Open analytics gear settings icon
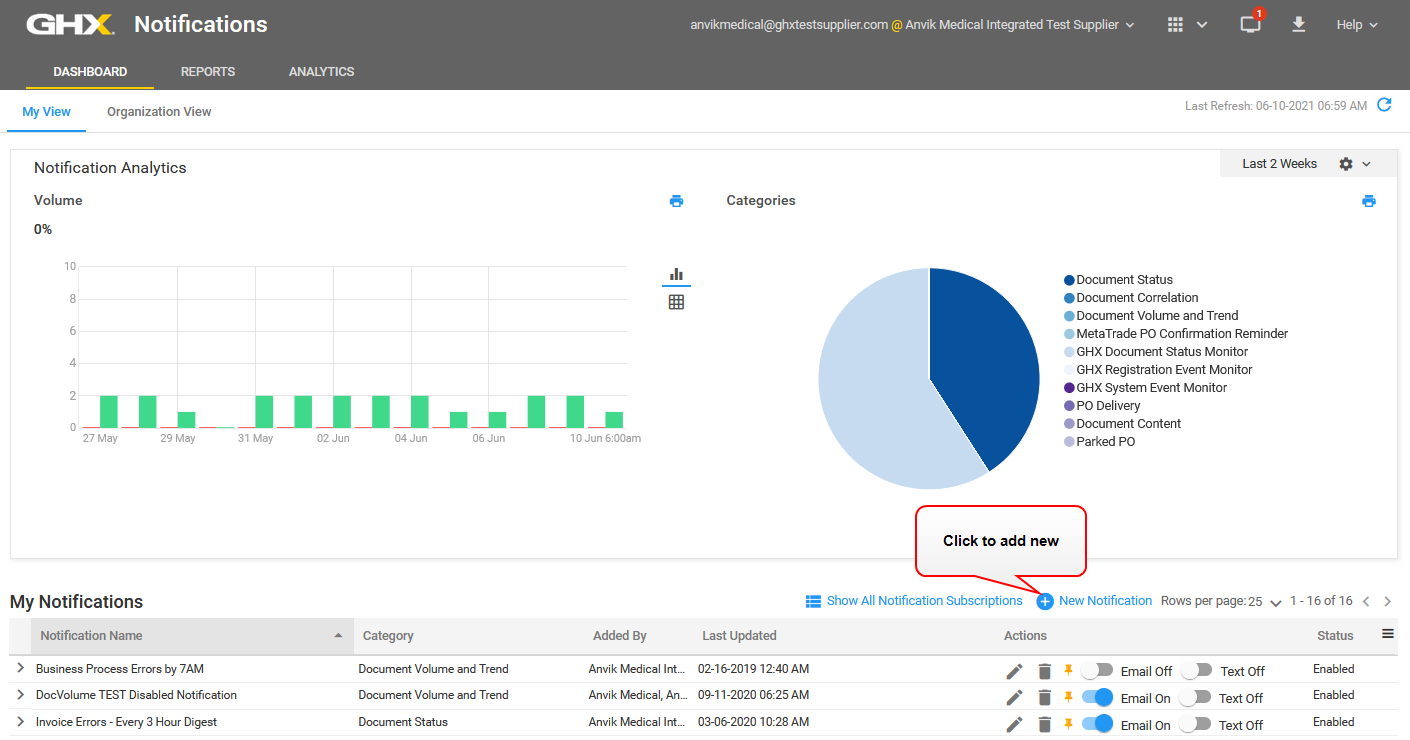The width and height of the screenshot is (1410, 740). tap(1346, 164)
